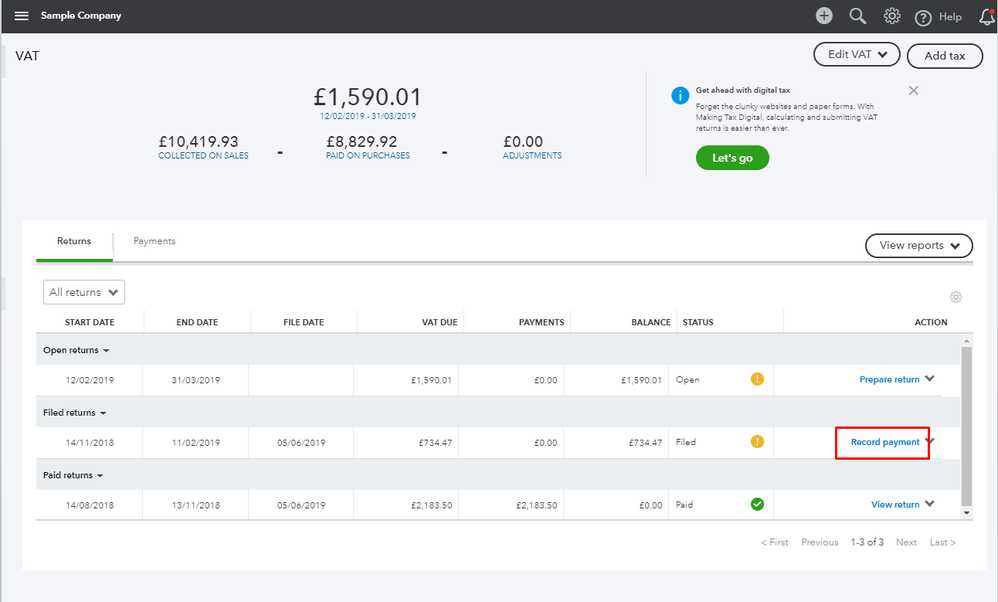Open the hamburger navigation menu
Screen dimensions: 998x602
tap(22, 16)
